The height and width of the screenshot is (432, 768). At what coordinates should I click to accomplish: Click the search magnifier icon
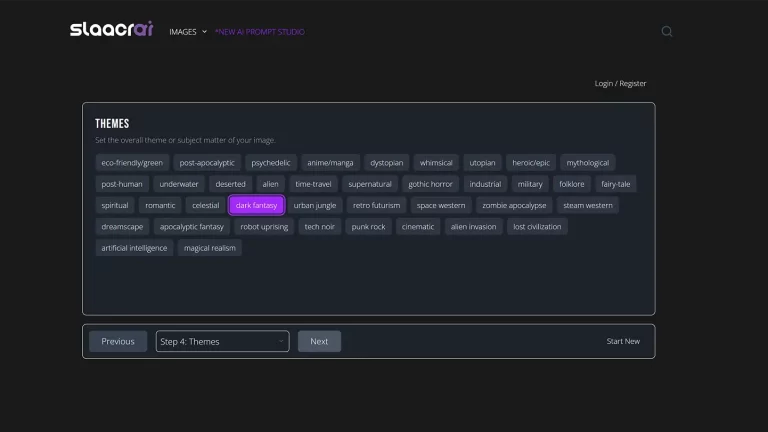[667, 31]
